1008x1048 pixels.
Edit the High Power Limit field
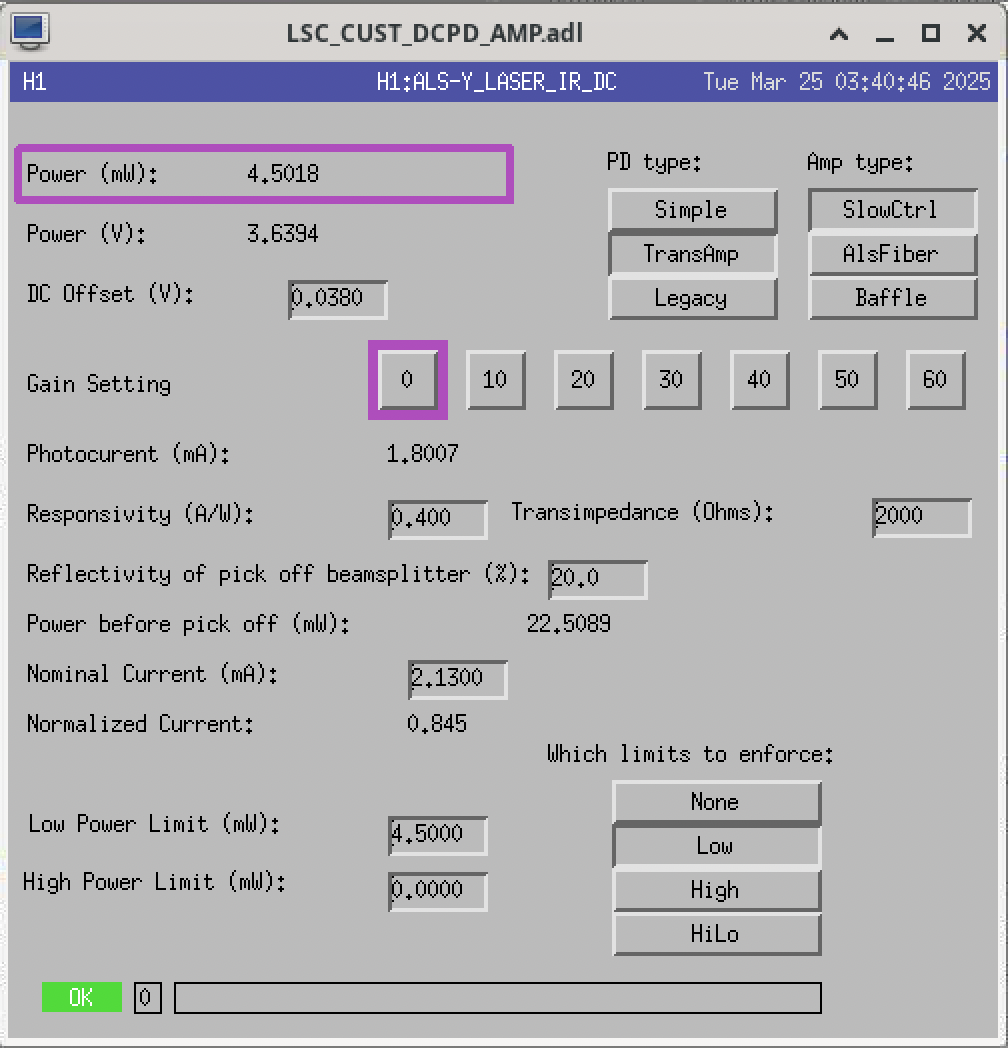pyautogui.click(x=438, y=892)
